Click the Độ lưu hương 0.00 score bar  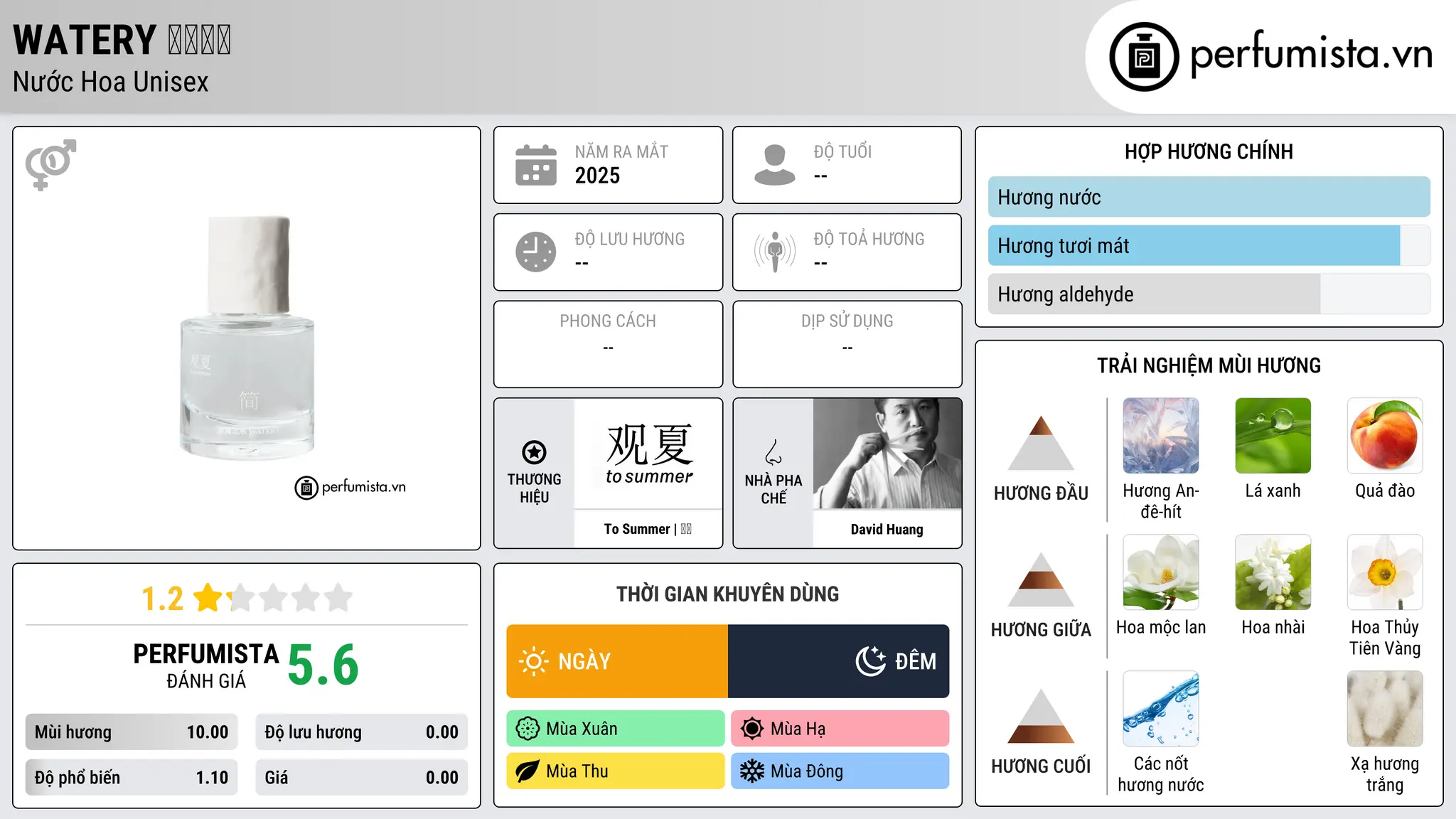(x=362, y=732)
